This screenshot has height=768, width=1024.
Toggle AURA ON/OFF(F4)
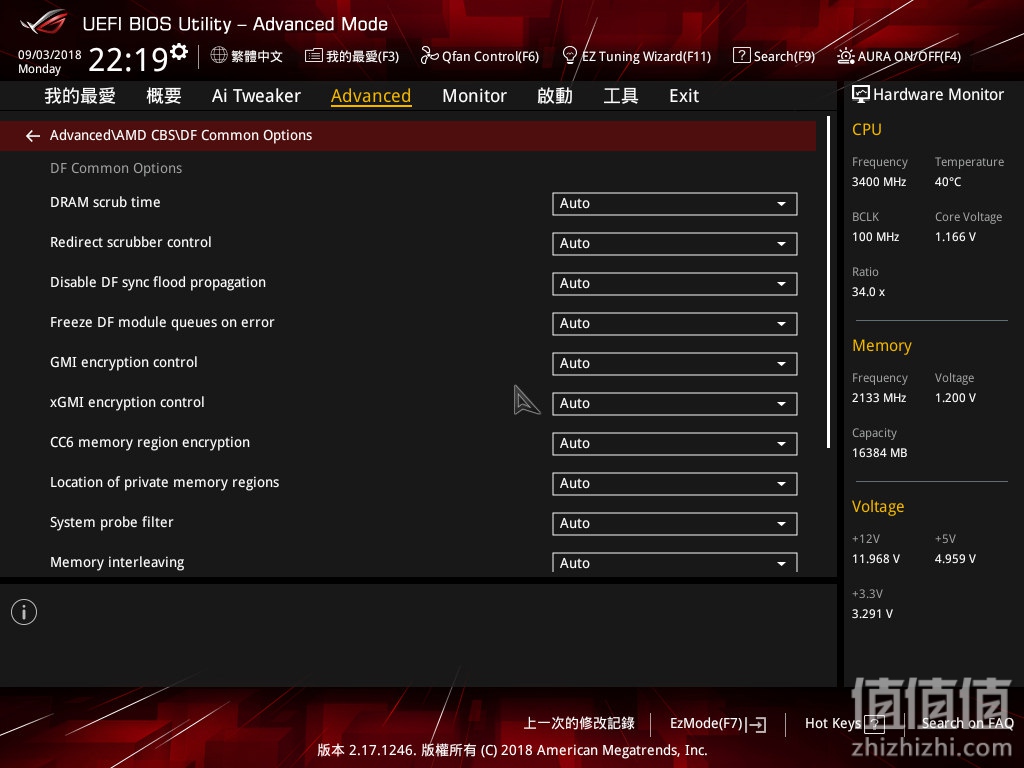click(899, 56)
